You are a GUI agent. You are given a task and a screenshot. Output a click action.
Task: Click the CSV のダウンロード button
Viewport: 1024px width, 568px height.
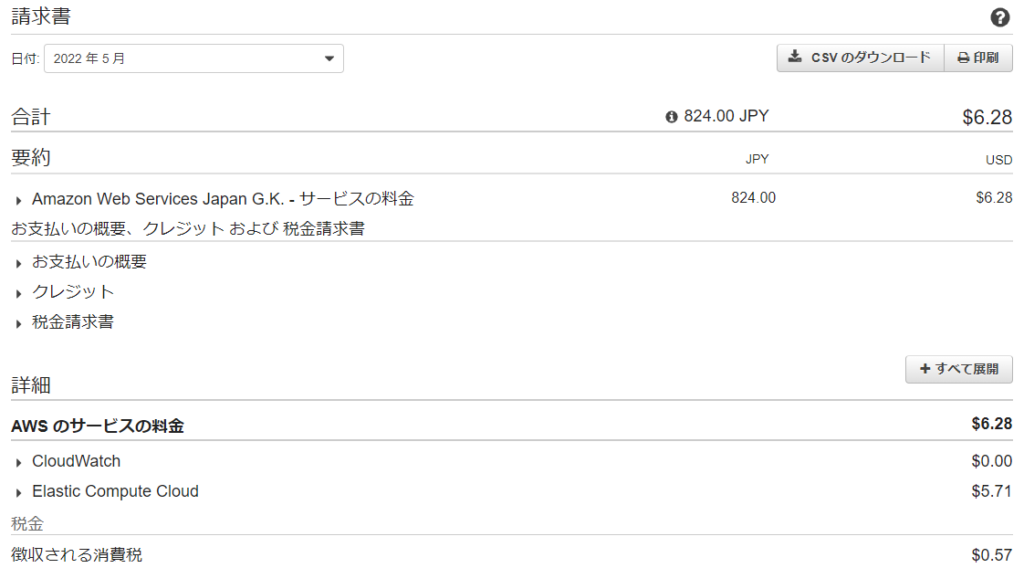pos(860,58)
